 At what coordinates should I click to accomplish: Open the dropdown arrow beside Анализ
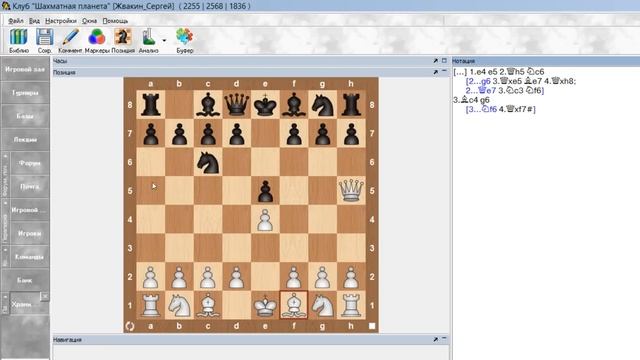click(x=164, y=40)
